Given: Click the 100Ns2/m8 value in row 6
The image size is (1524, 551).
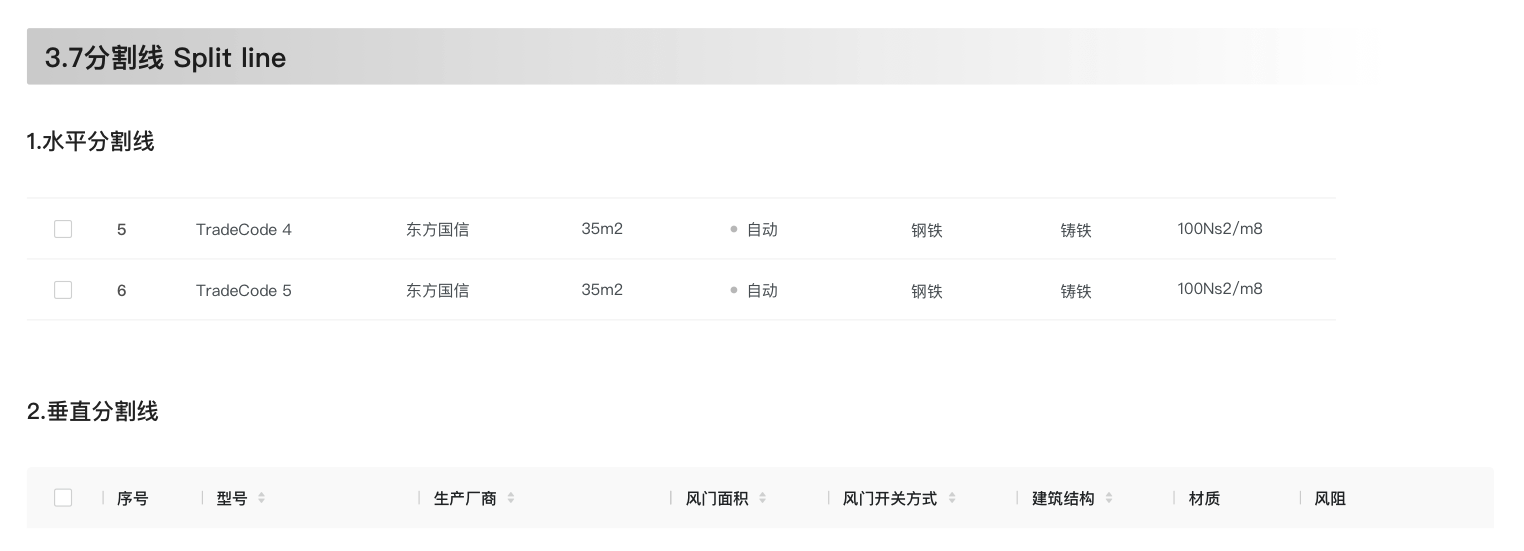Looking at the screenshot, I should (x=1220, y=289).
